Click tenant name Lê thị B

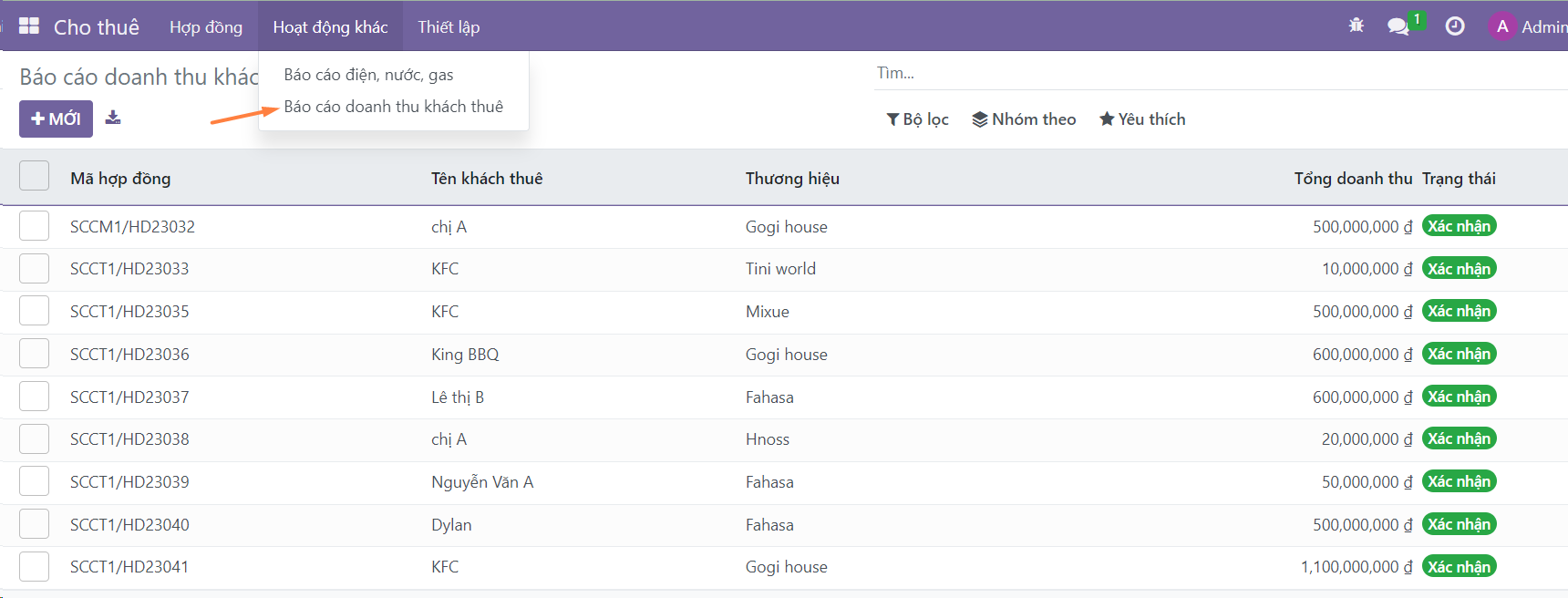[458, 397]
